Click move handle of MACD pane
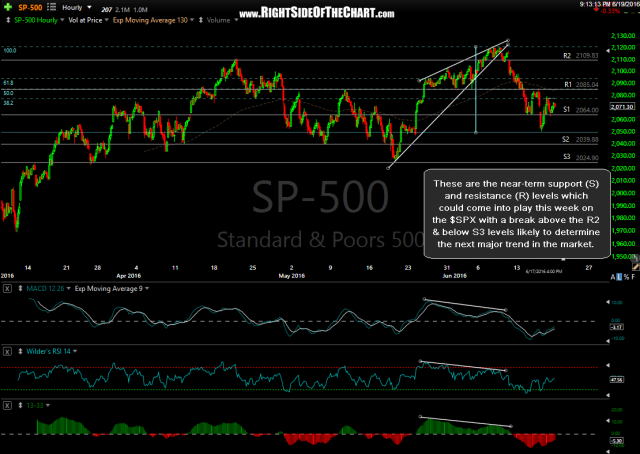Image resolution: width=640 pixels, height=454 pixels. pyautogui.click(x=20, y=289)
